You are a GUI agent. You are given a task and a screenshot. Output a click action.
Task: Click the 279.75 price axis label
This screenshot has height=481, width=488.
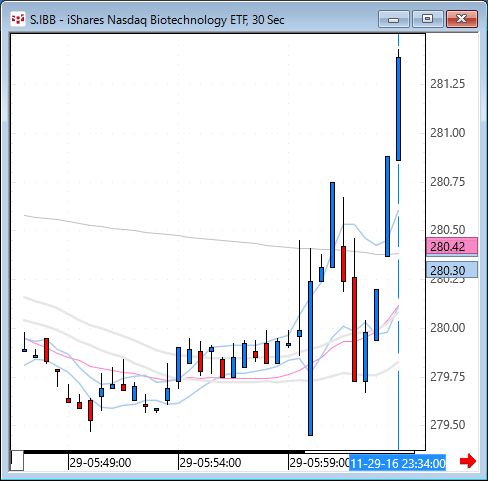click(x=447, y=377)
